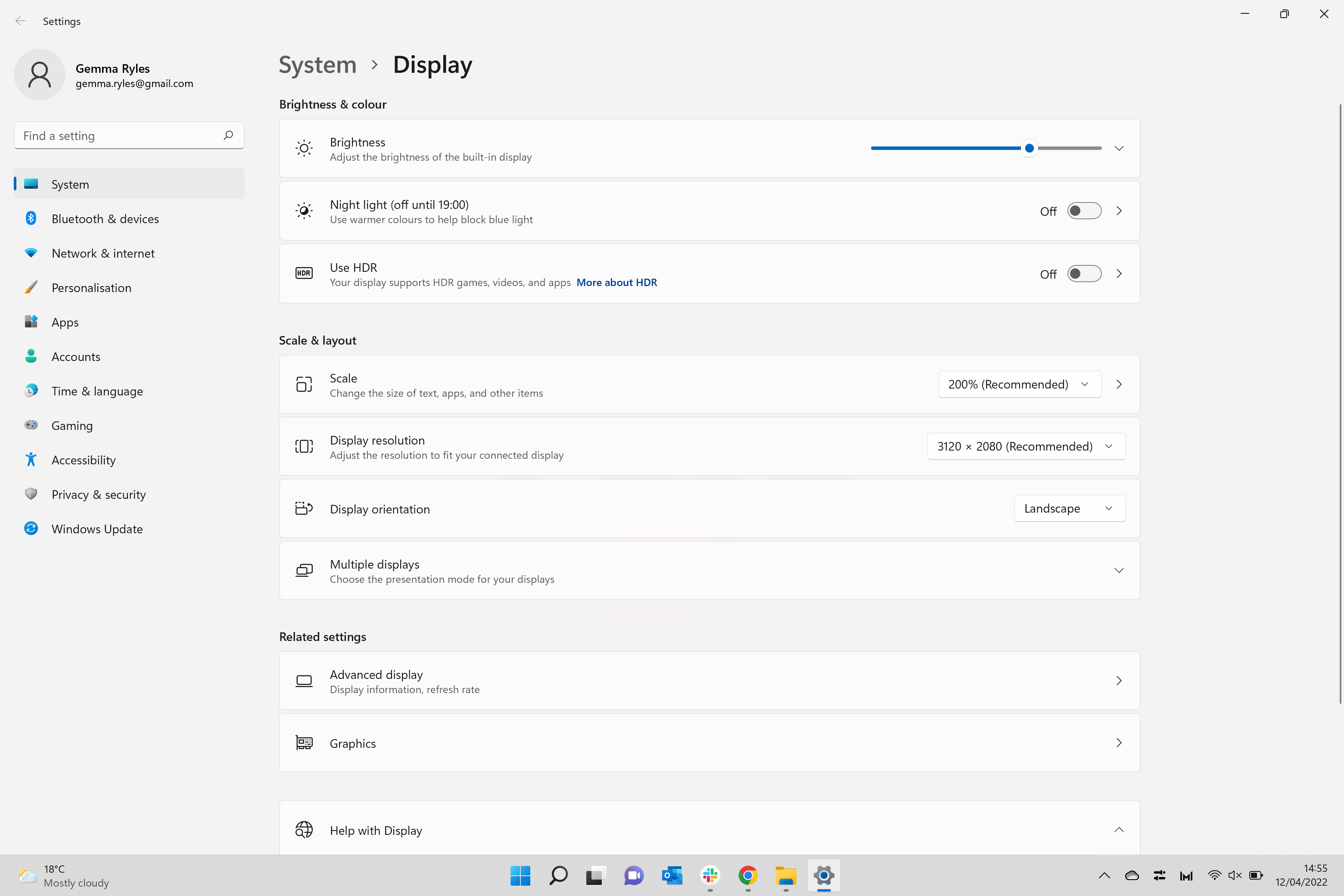Expand Brightness options chevron
The image size is (1344, 896).
click(1119, 149)
